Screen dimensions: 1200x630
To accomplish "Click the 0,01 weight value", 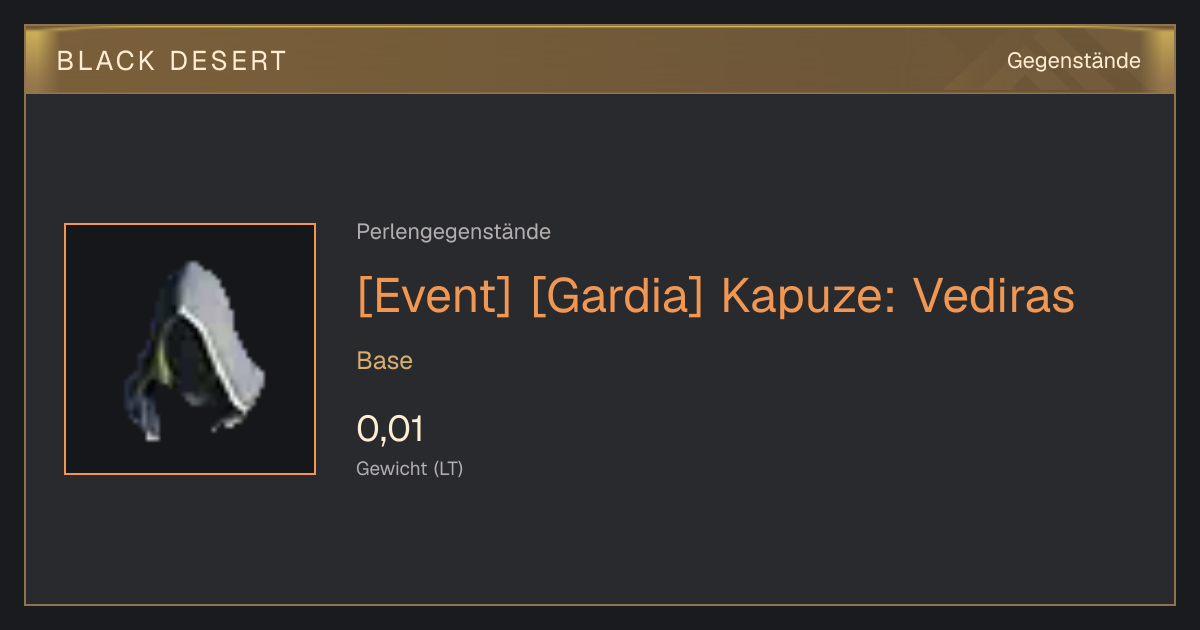I will point(390,429).
